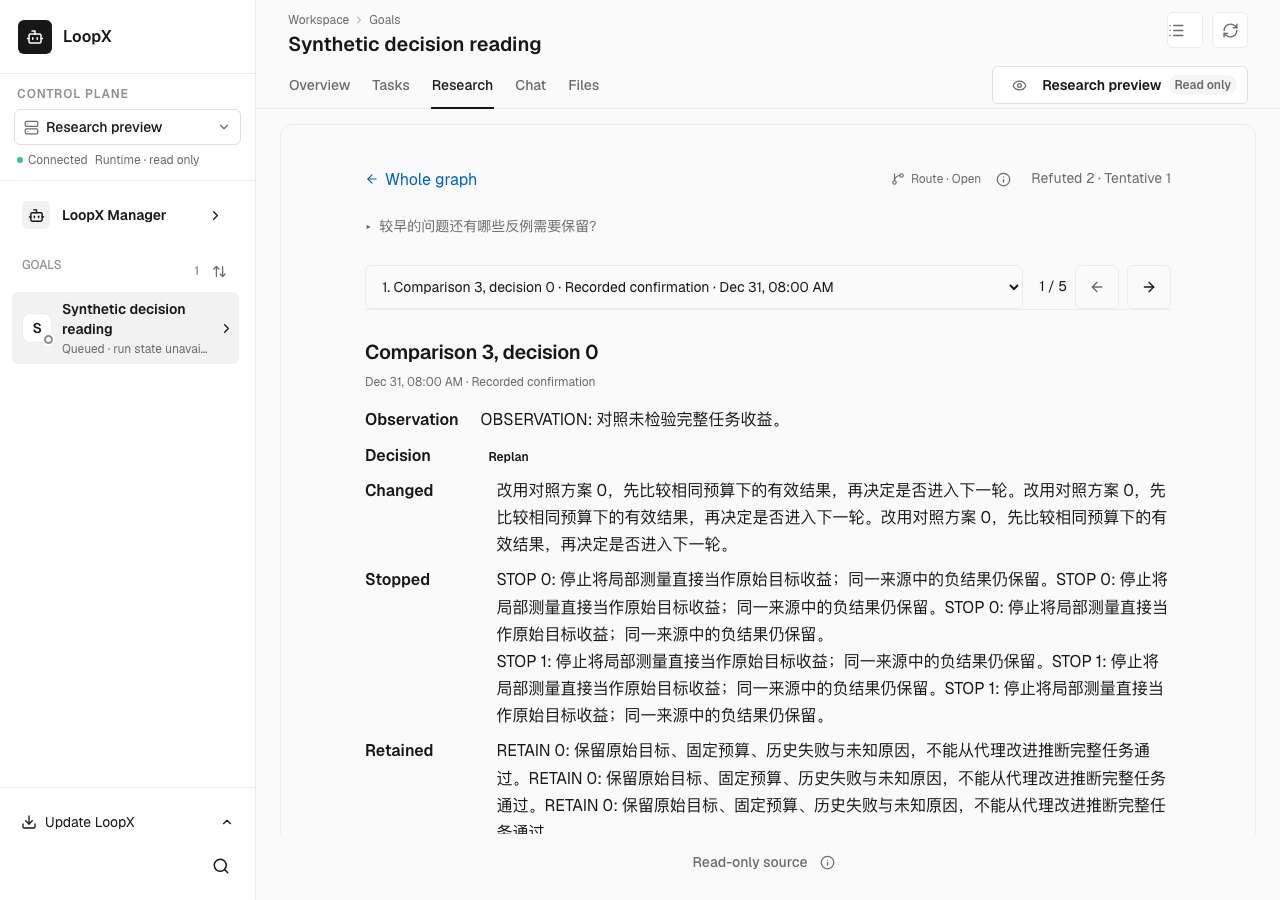Screen dimensions: 1280x900
Task: Go back to Whole graph
Action: 421,179
